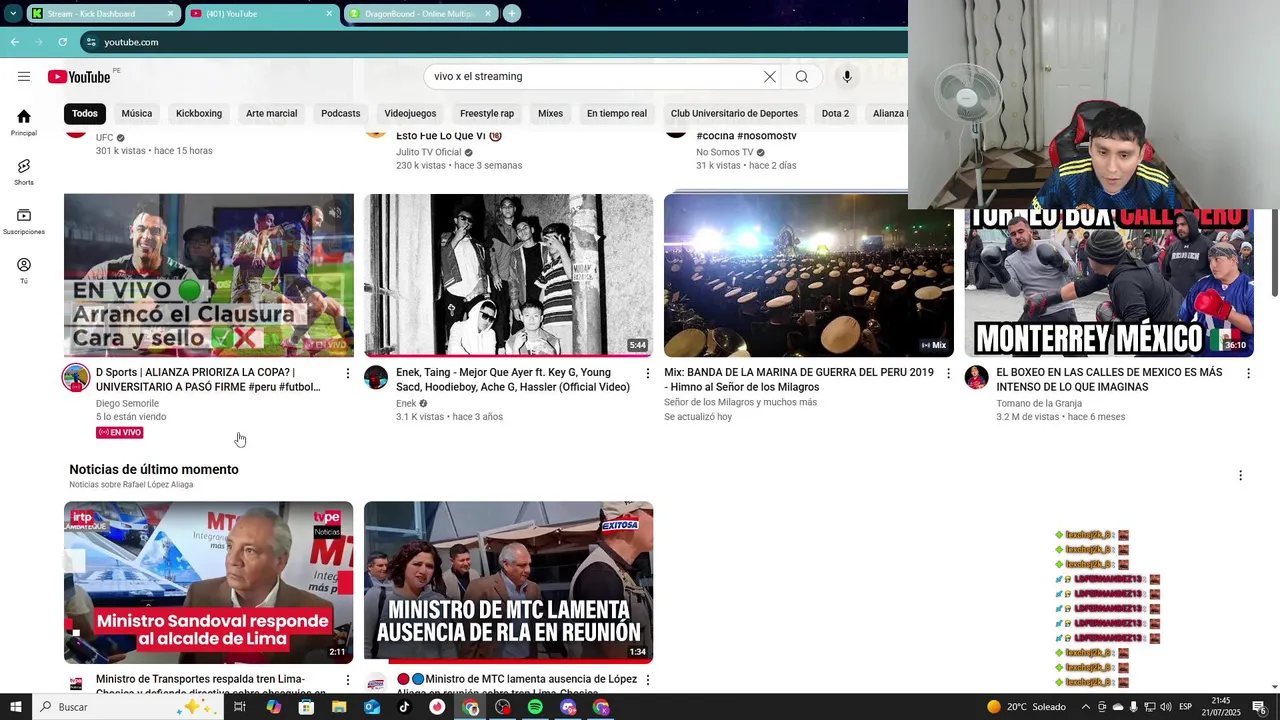Go to YouTube home via logo
This screenshot has width=1280, height=720.
[79, 77]
